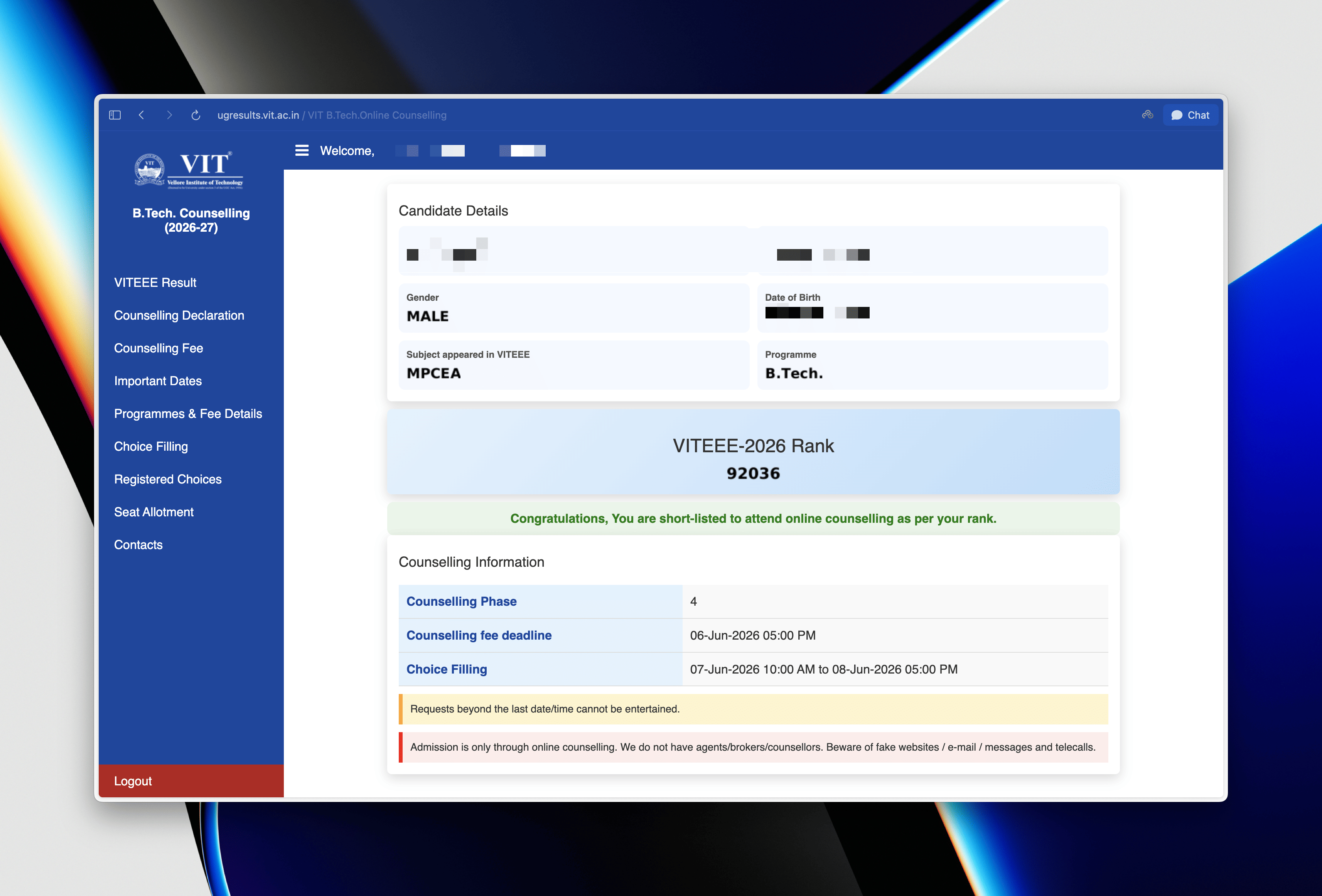Go to the Counselling Fee page

click(x=159, y=348)
